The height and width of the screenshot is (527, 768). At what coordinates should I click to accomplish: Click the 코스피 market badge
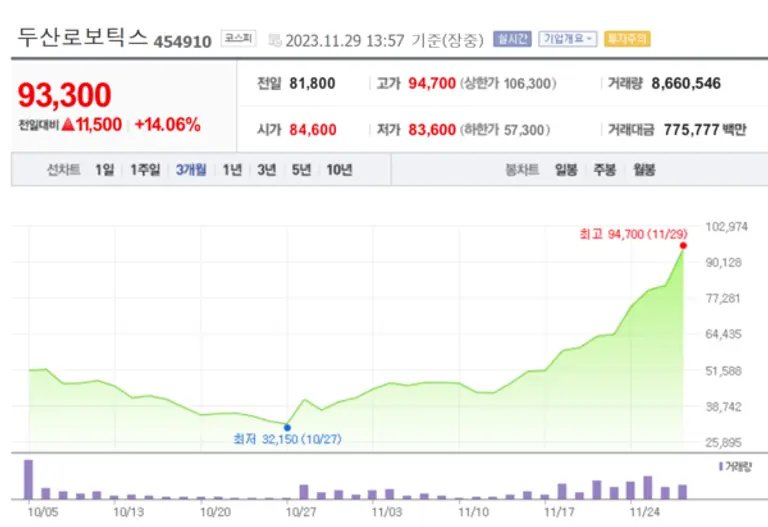click(237, 39)
